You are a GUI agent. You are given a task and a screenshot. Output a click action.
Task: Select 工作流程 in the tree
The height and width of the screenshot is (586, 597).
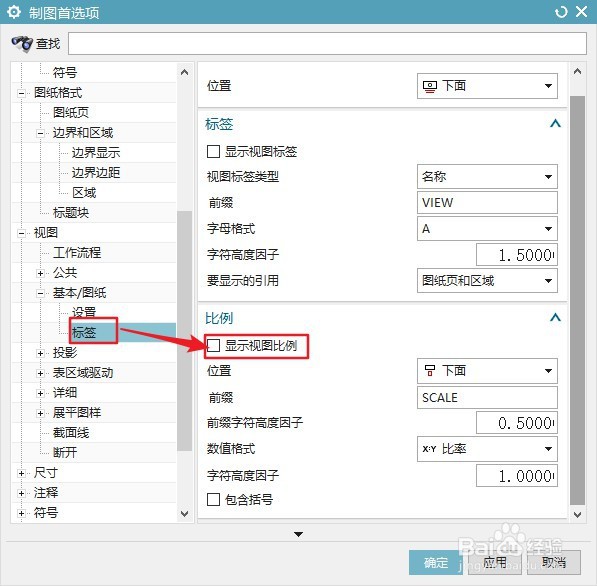pos(77,252)
